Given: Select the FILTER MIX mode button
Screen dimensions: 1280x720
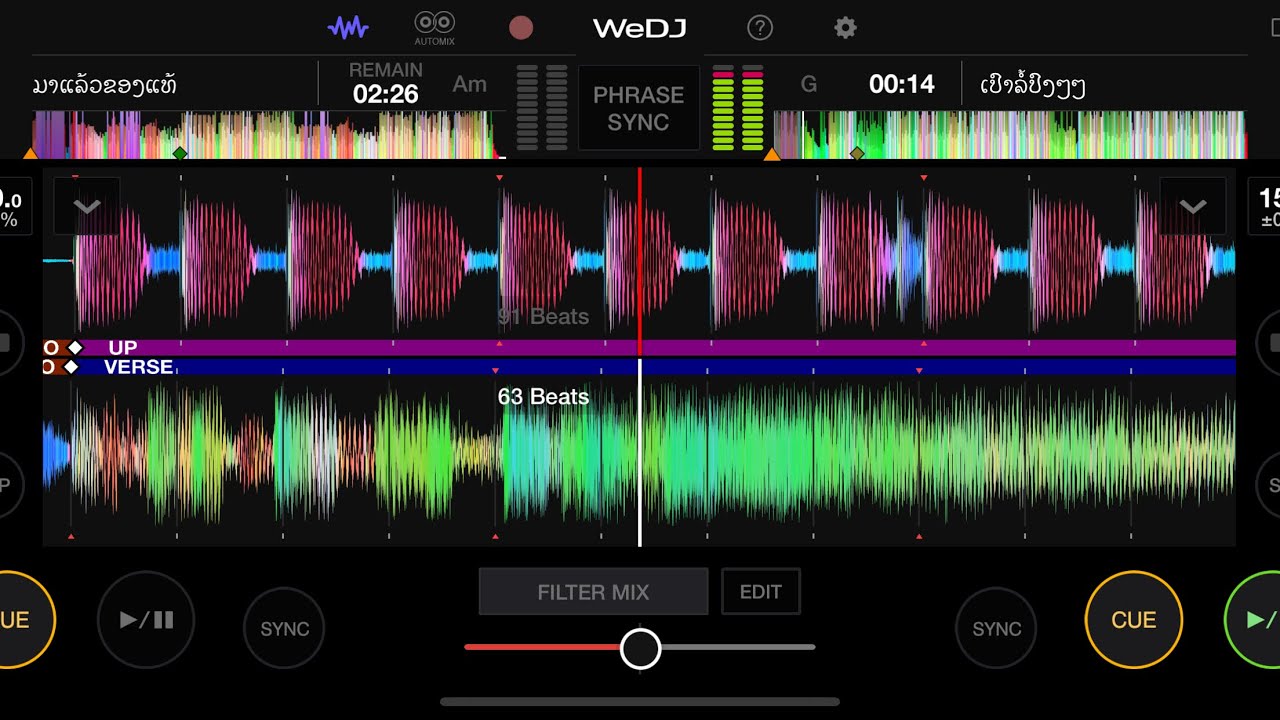Looking at the screenshot, I should click(593, 591).
